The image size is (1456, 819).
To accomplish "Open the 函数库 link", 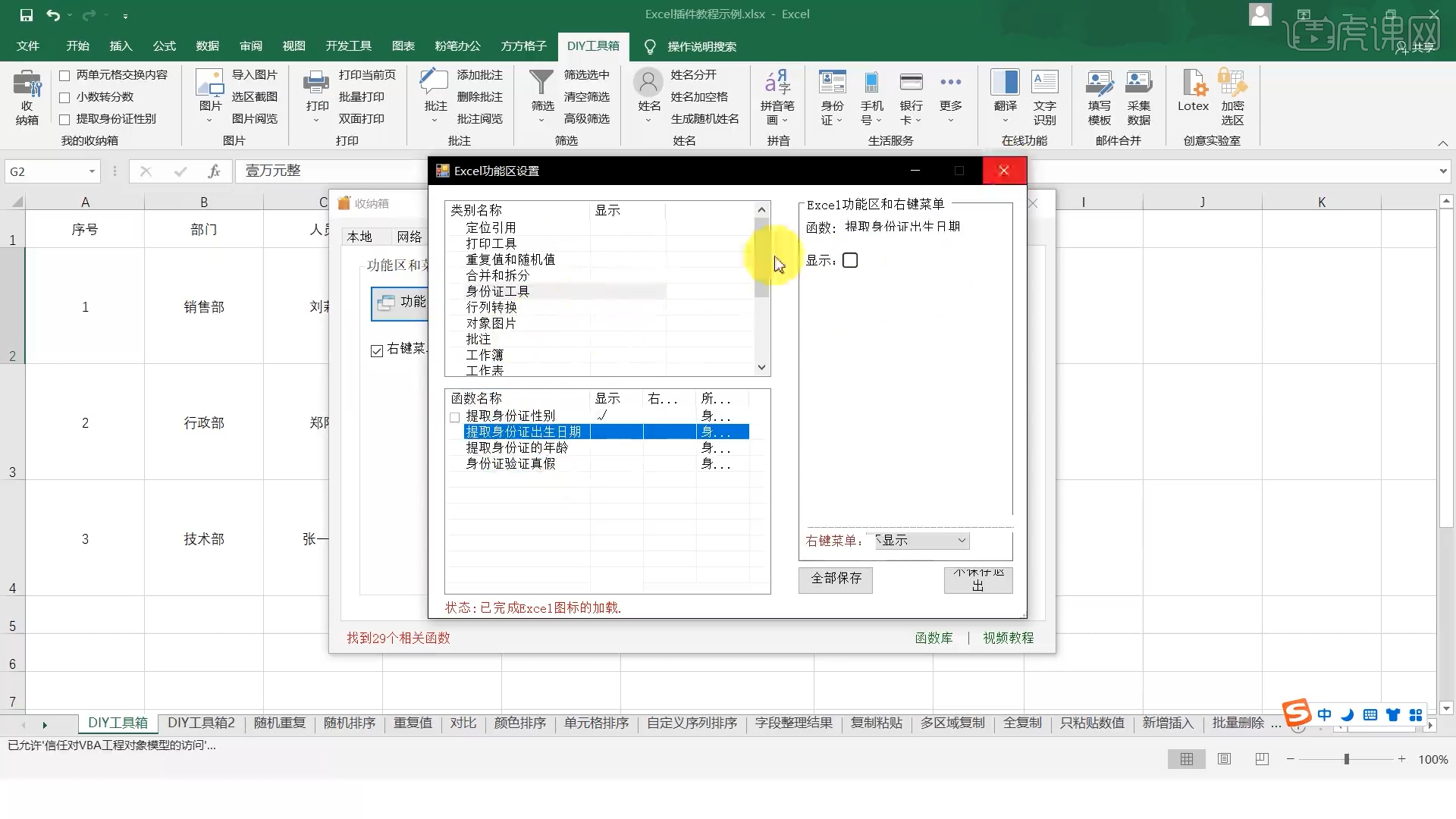I will point(934,639).
